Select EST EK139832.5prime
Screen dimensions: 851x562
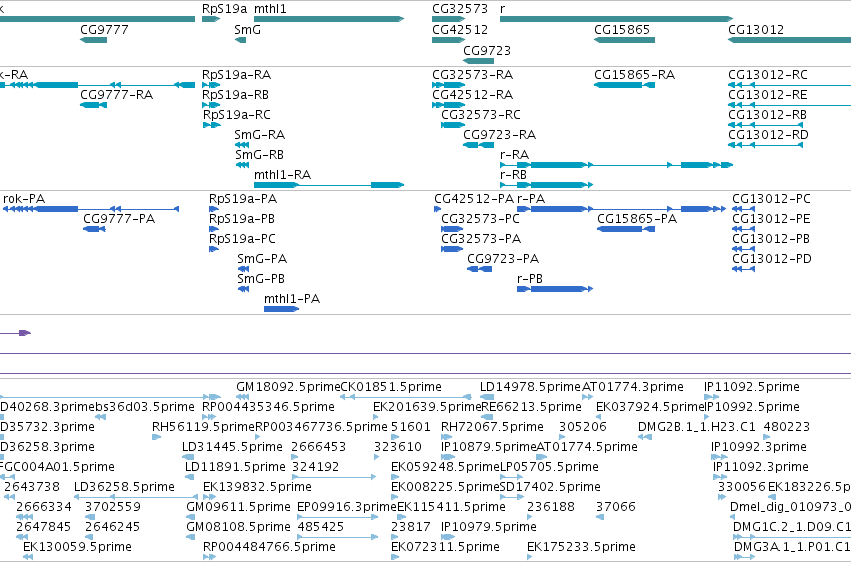point(209,497)
